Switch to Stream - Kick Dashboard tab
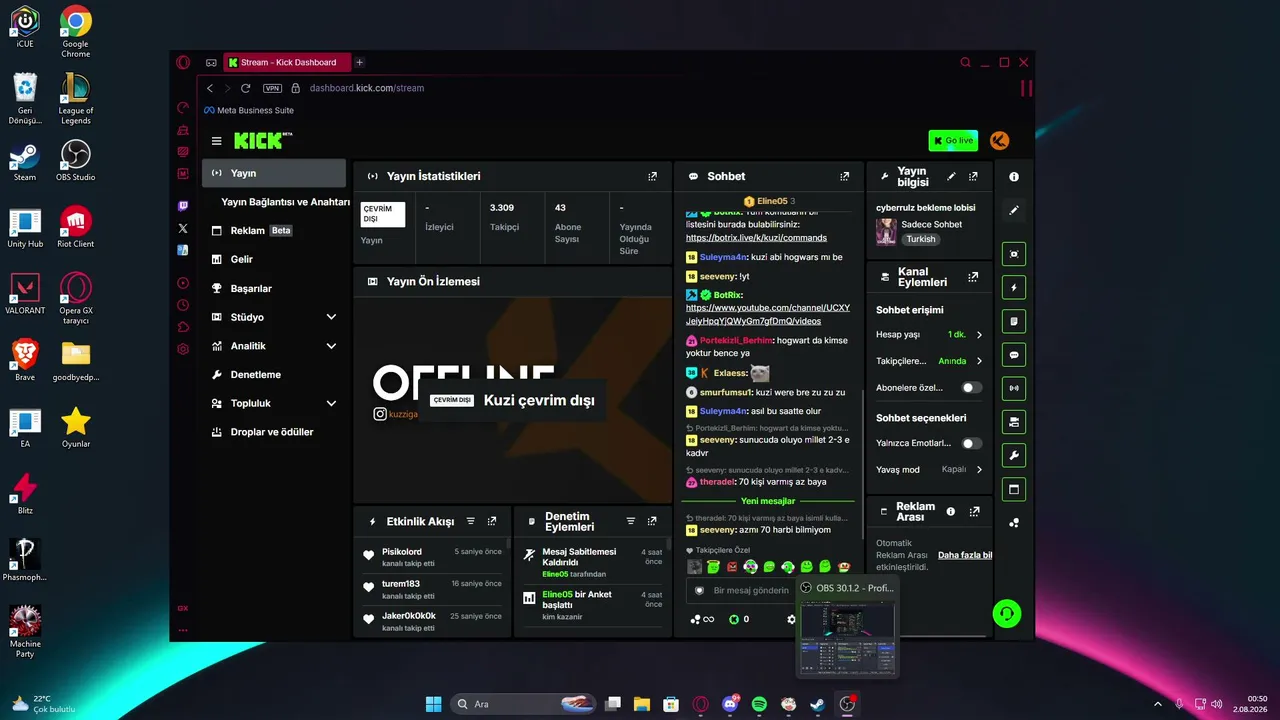This screenshot has width=1280, height=720. click(x=286, y=62)
